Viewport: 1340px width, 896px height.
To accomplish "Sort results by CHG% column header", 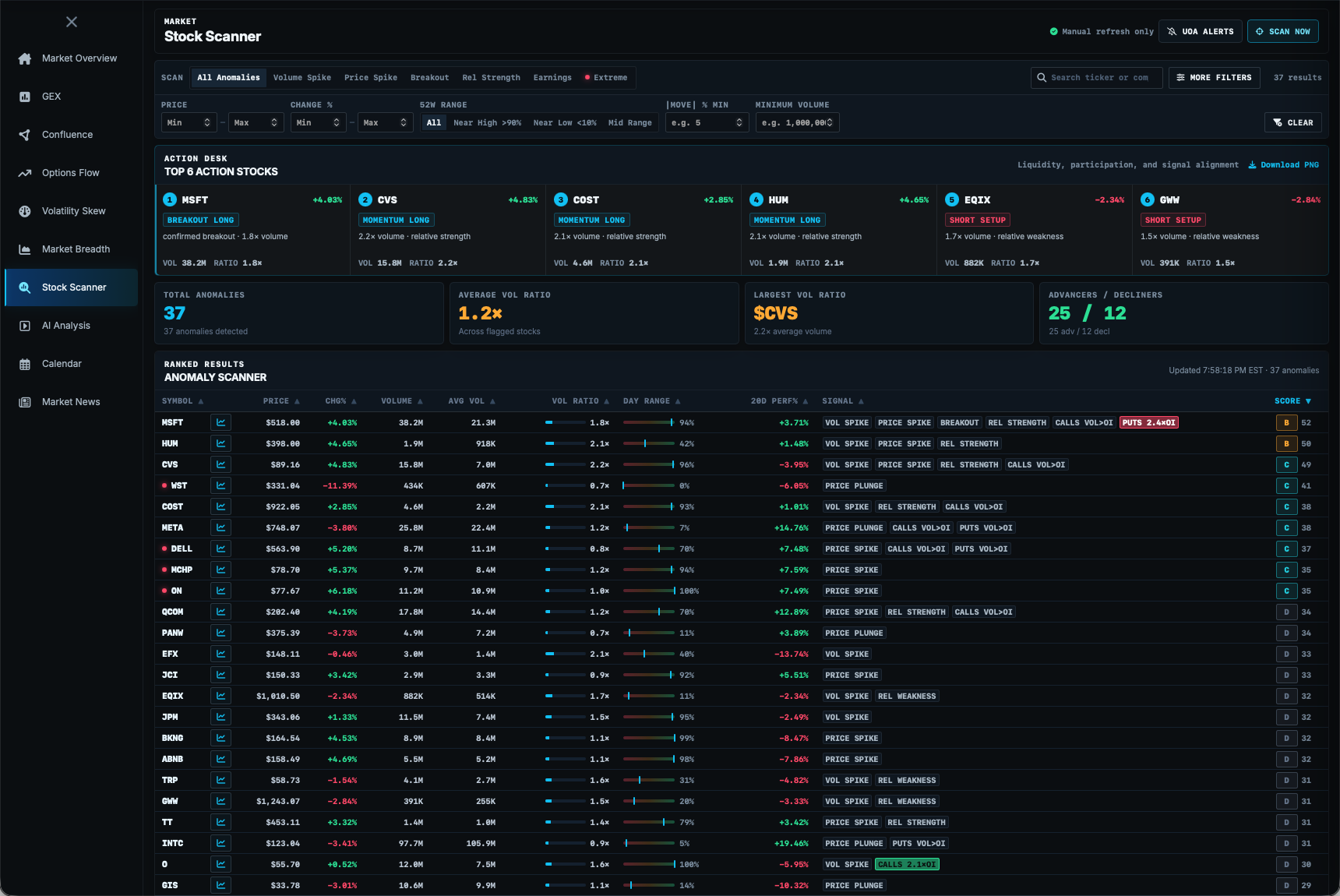I will pyautogui.click(x=340, y=401).
